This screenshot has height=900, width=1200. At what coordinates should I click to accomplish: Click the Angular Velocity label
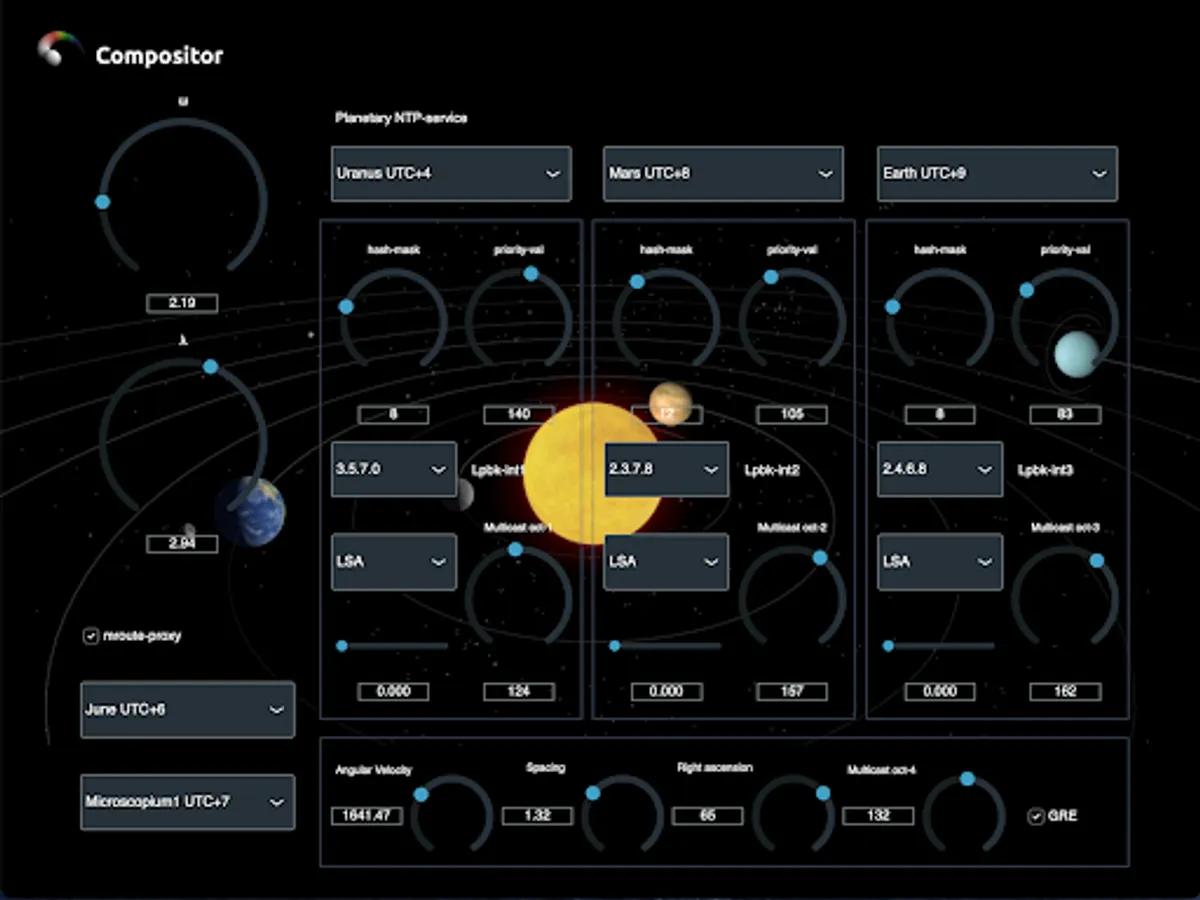[373, 770]
